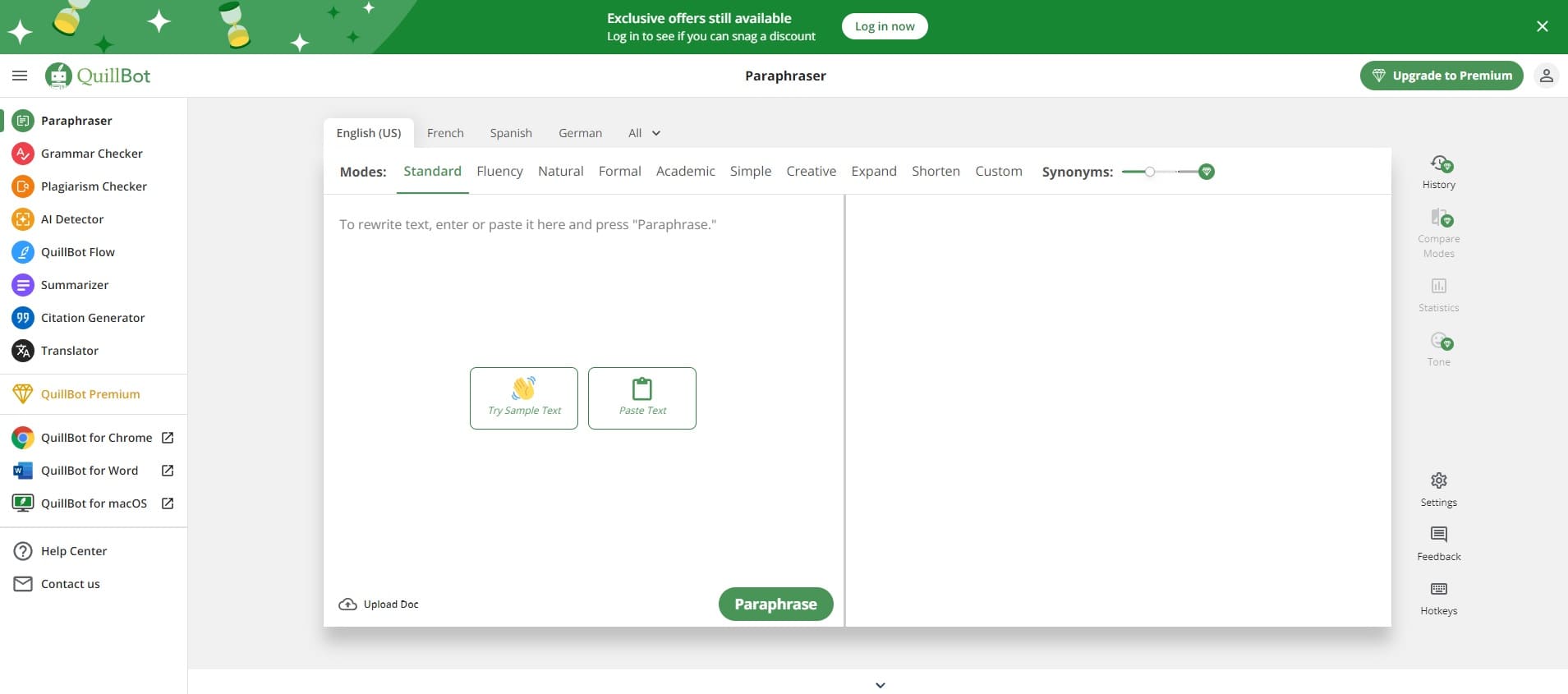This screenshot has width=1568, height=694.
Task: Open Plagiarism Checker from sidebar
Action: click(x=94, y=186)
